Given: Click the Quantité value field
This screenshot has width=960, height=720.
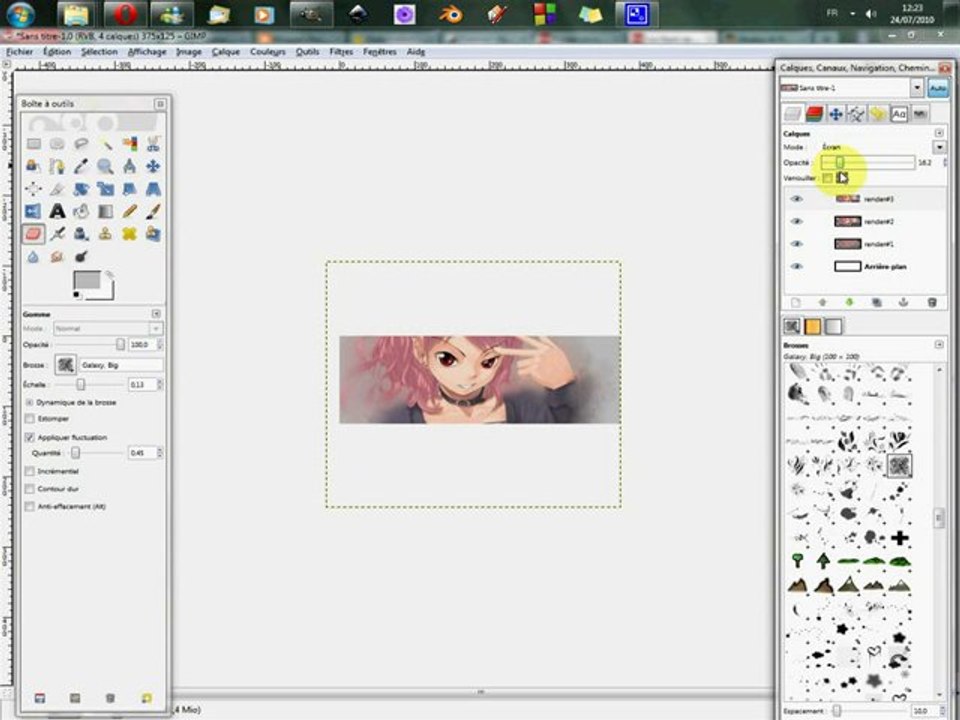Looking at the screenshot, I should (141, 453).
